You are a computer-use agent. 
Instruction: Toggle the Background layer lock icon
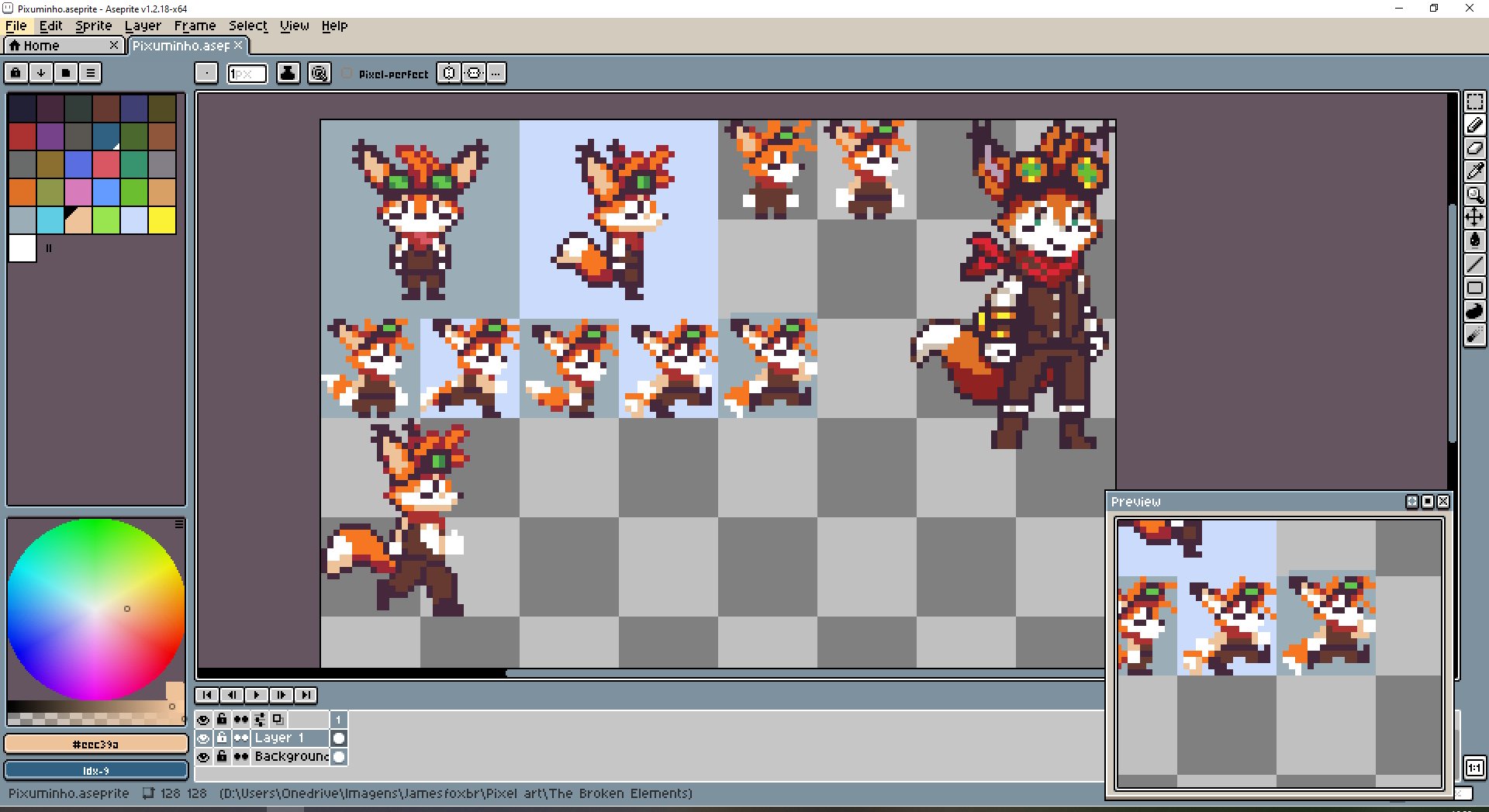tap(222, 756)
